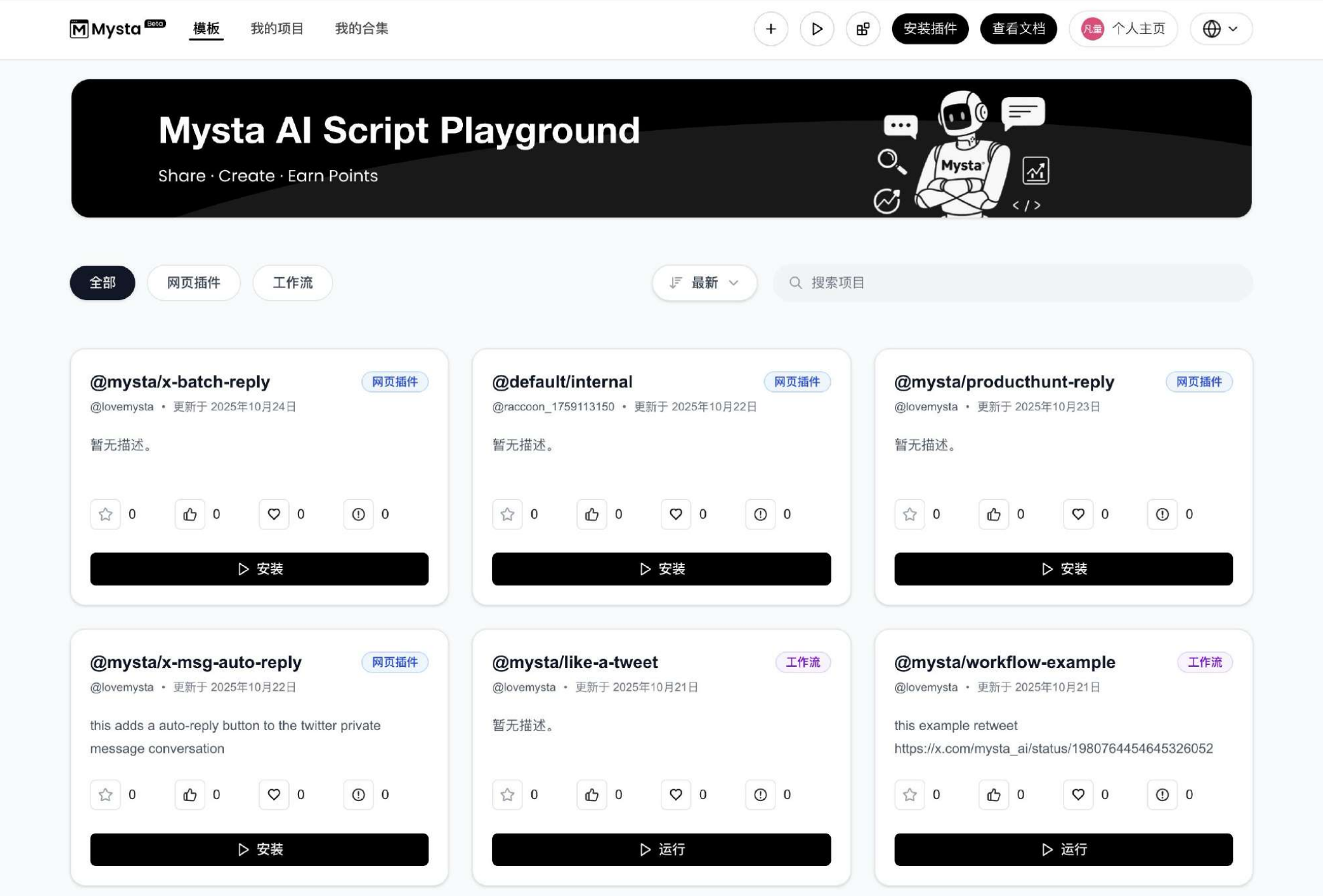
Task: Filter by 工作流 category
Action: point(292,283)
